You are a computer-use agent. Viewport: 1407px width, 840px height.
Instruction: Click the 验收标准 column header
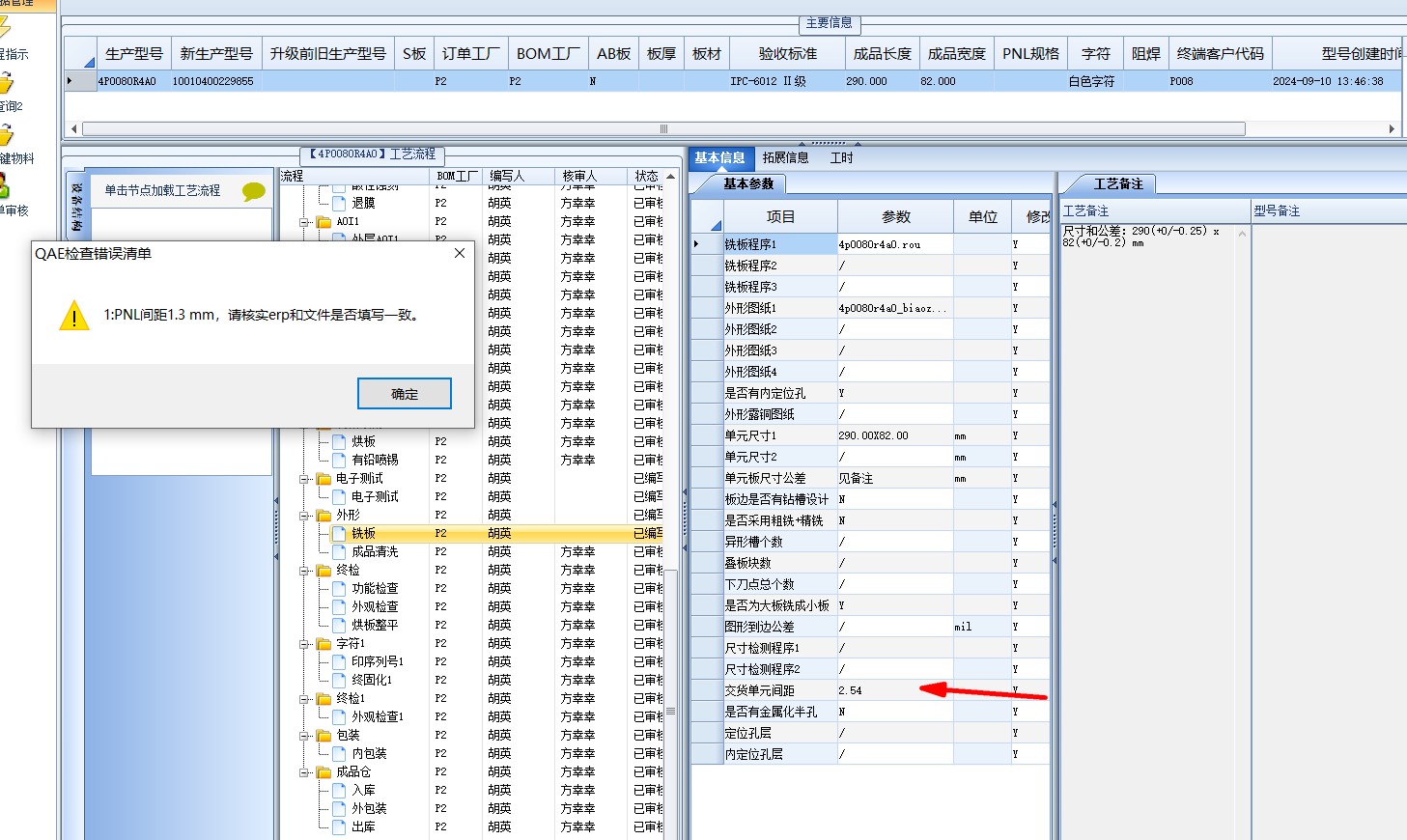(x=788, y=54)
